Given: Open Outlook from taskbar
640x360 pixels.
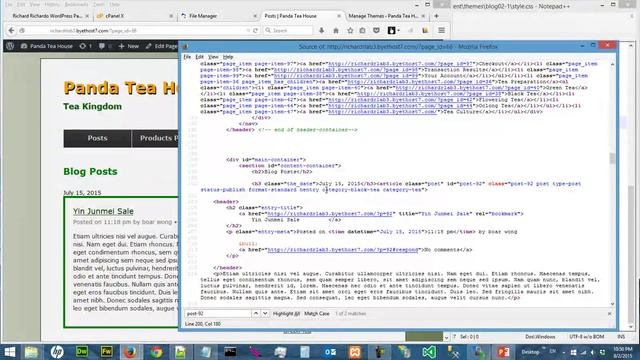Looking at the screenshot, I should [330, 352].
